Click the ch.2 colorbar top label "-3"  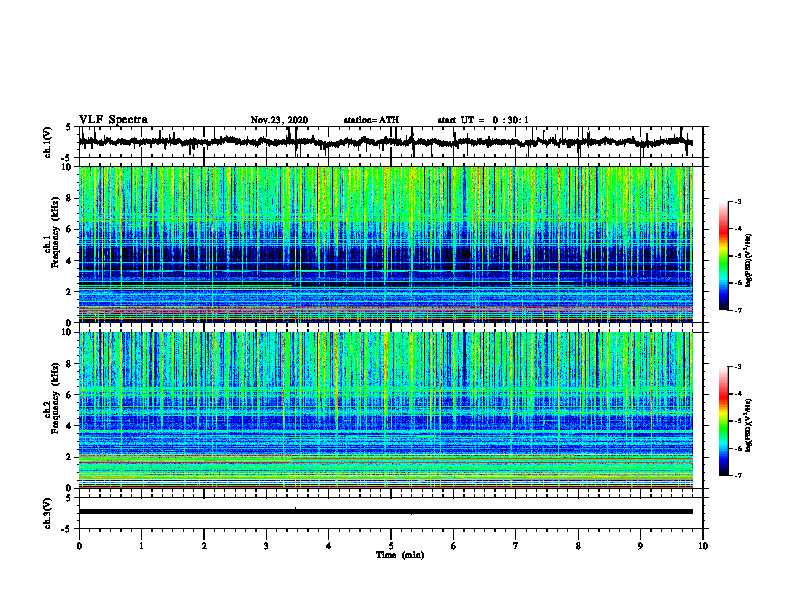coord(738,367)
